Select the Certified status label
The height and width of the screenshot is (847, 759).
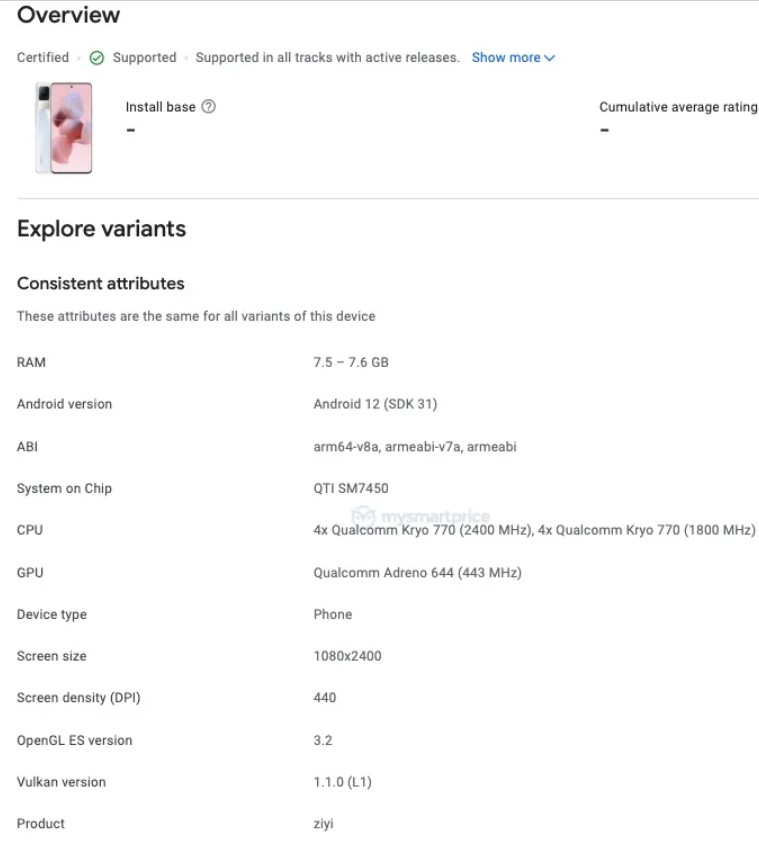[43, 58]
